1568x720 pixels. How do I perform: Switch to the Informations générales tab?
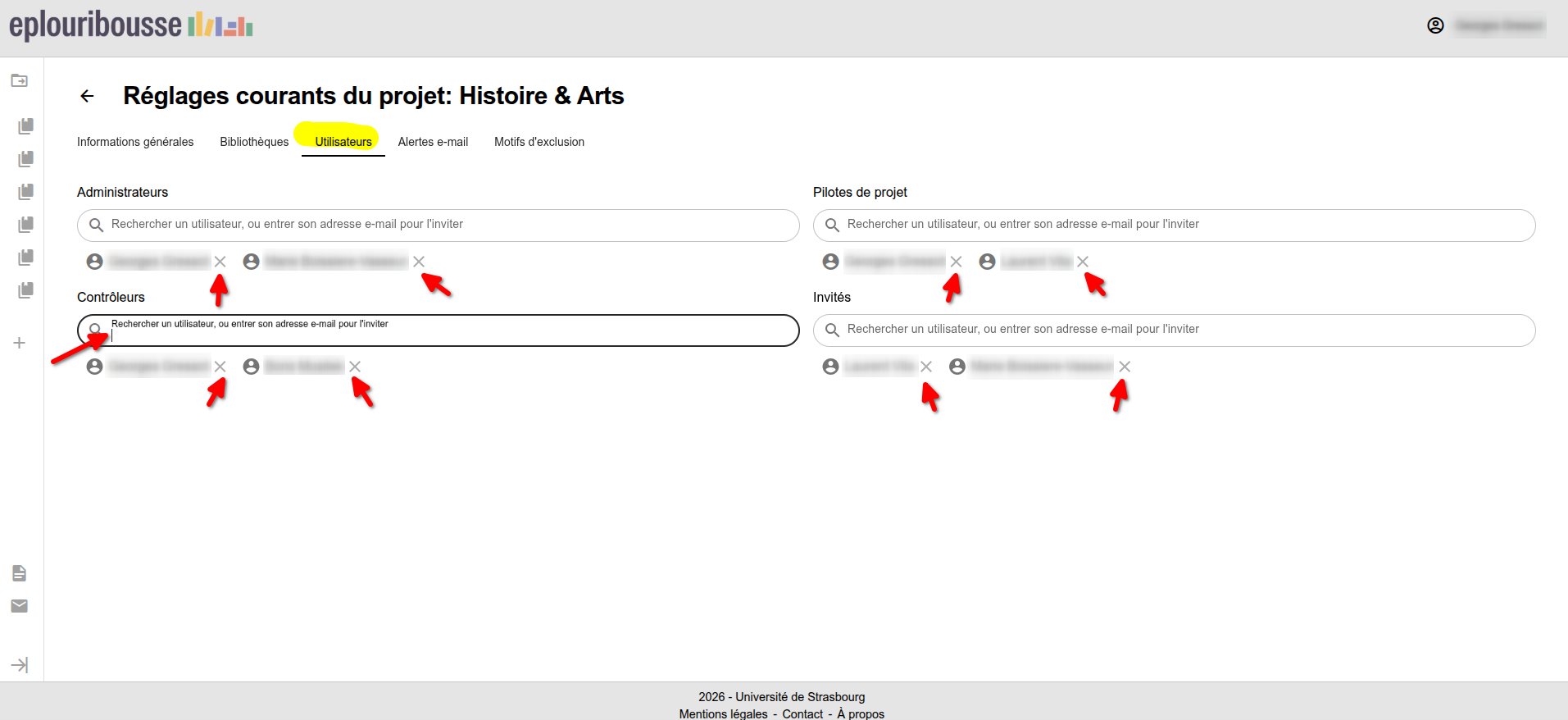[135, 142]
